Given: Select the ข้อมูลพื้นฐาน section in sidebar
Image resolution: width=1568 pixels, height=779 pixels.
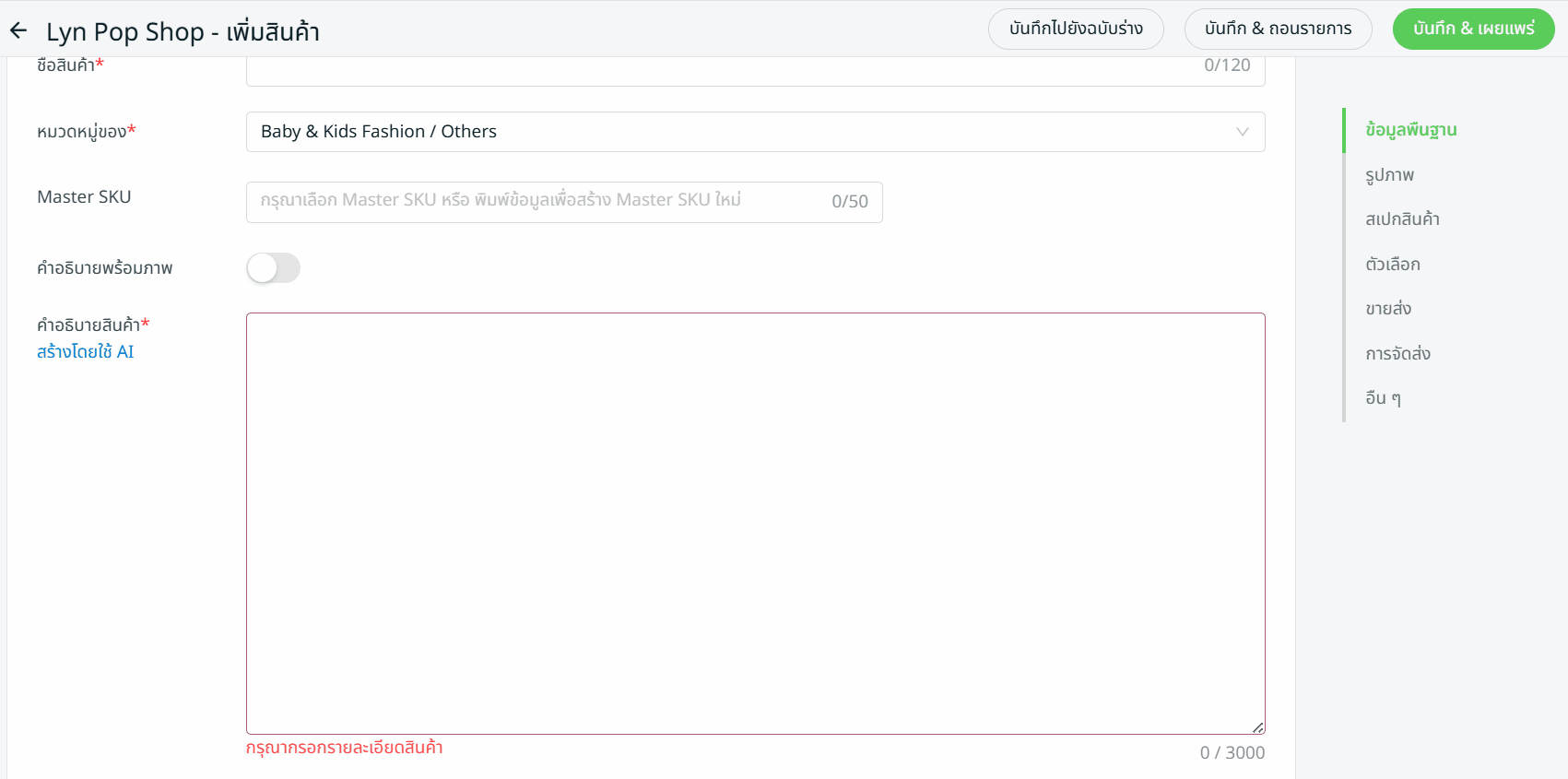Looking at the screenshot, I should click(x=1410, y=130).
